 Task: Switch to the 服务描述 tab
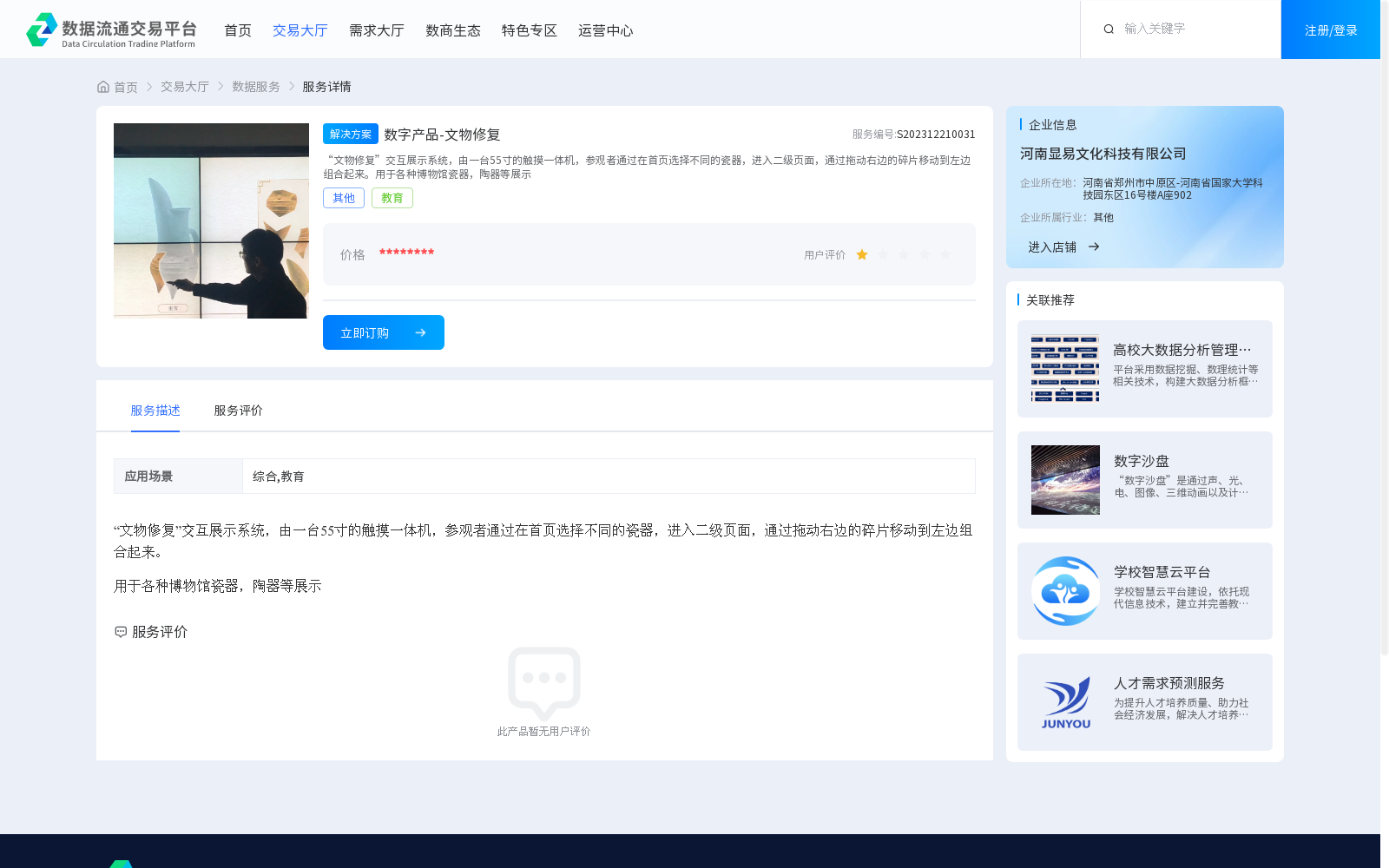point(155,411)
